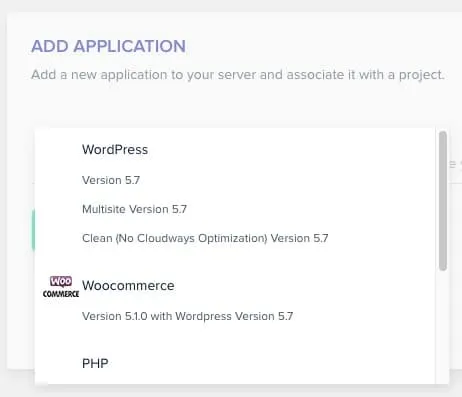The height and width of the screenshot is (397, 462).
Task: Click the ADD APPLICATION title
Action: pyautogui.click(x=108, y=46)
